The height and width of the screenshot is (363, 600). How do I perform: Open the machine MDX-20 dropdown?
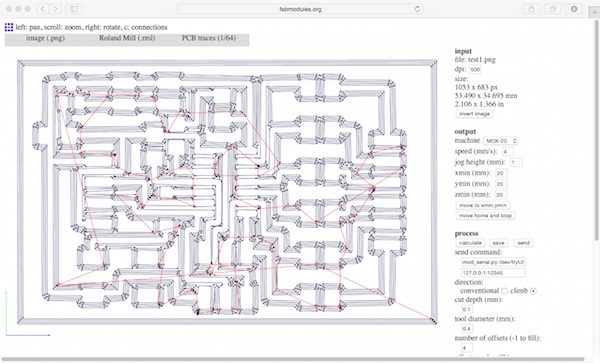501,141
